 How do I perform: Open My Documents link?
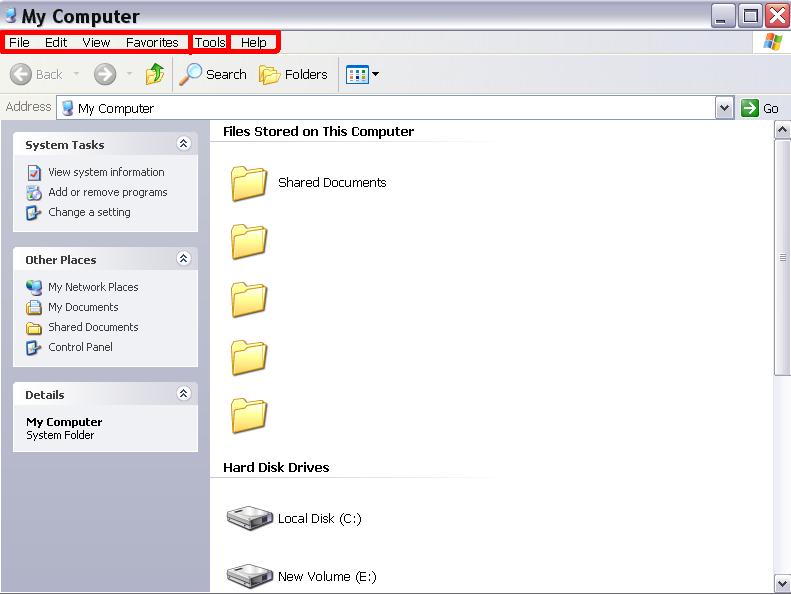83,307
